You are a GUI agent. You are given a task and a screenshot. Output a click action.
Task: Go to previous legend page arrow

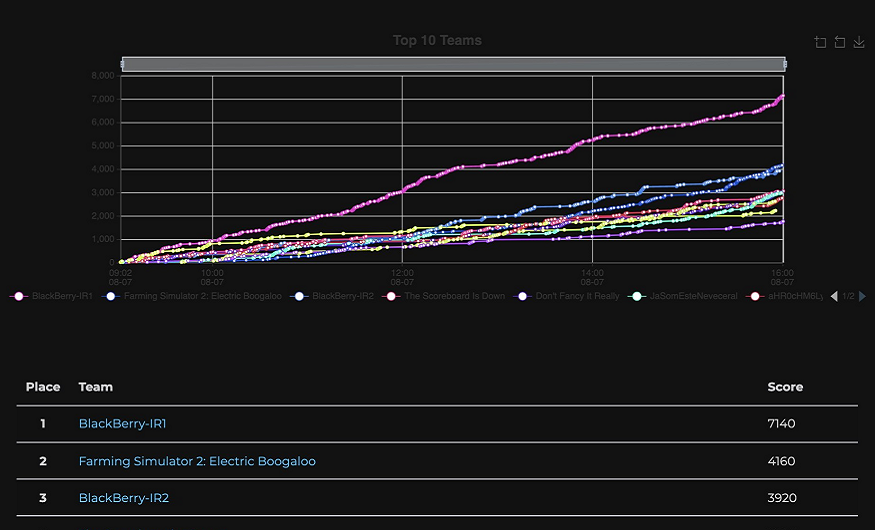[834, 296]
